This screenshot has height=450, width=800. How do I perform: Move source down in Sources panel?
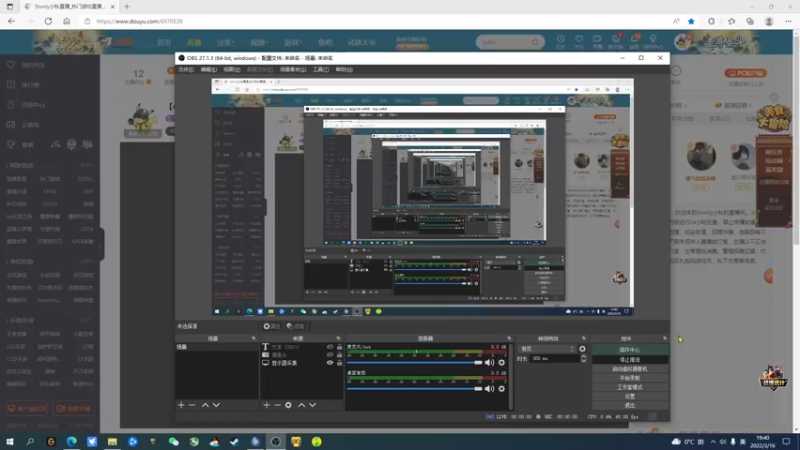(313, 405)
